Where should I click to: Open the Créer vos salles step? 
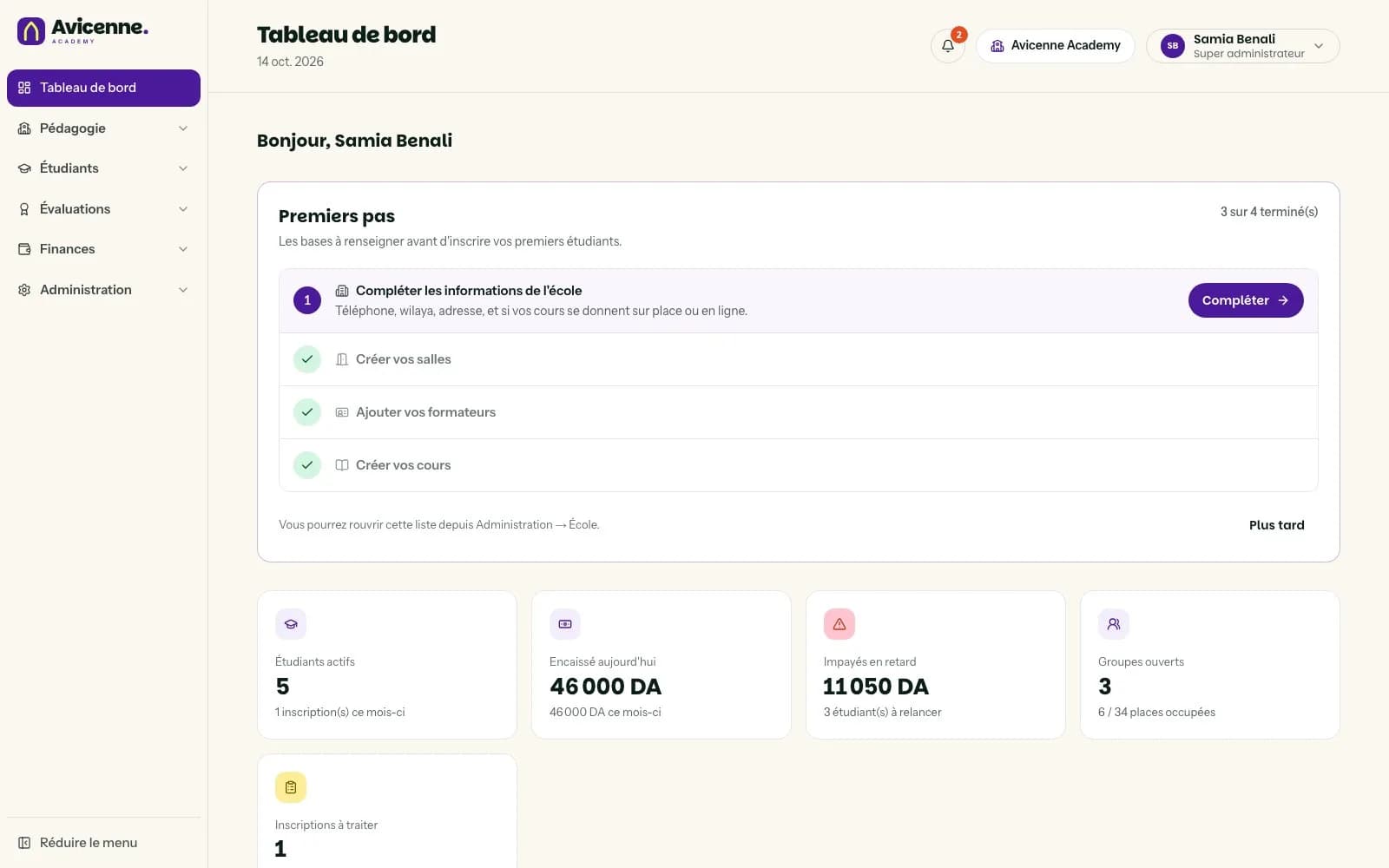point(799,359)
